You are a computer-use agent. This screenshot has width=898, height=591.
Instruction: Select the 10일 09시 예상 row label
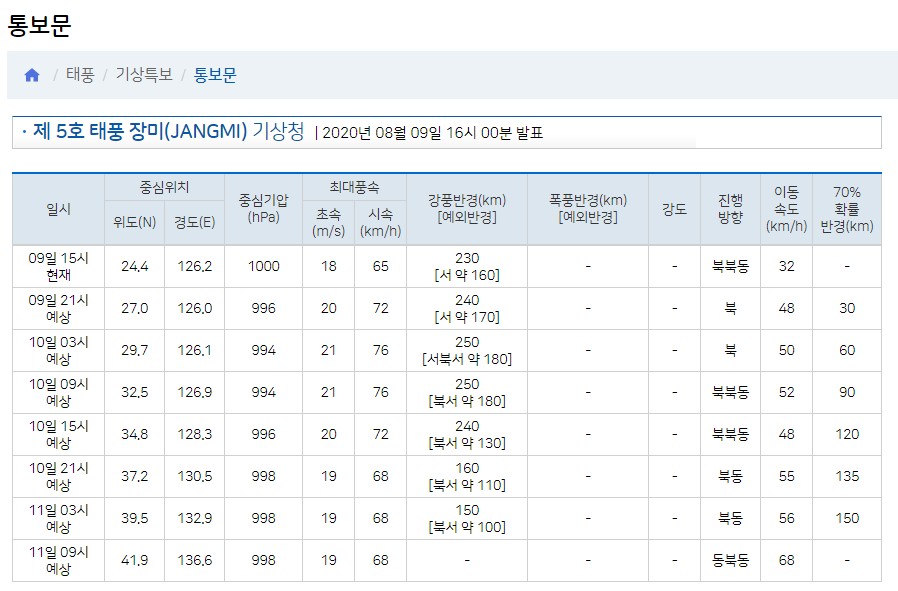58,392
